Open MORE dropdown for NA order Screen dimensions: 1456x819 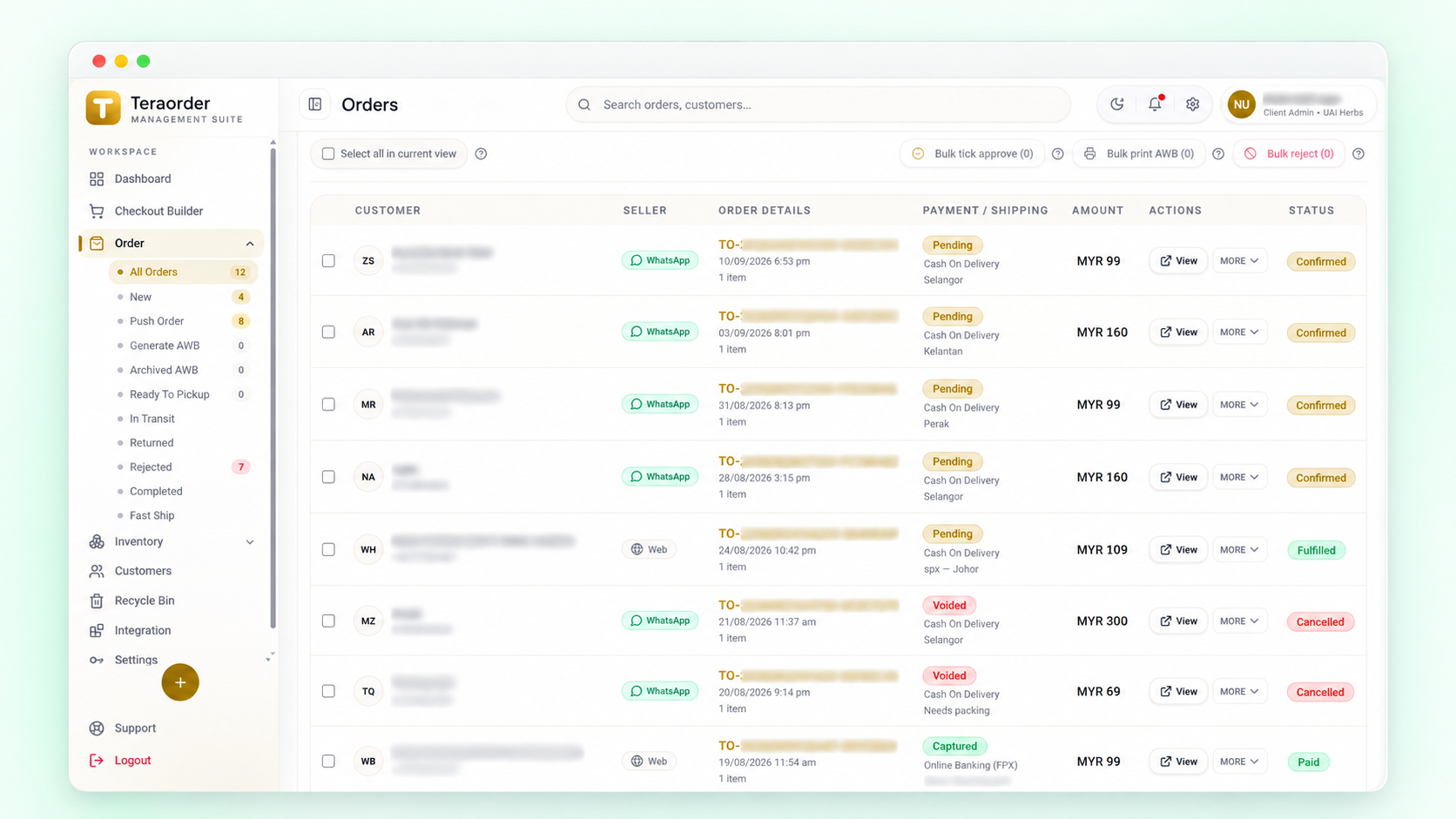pyautogui.click(x=1239, y=477)
